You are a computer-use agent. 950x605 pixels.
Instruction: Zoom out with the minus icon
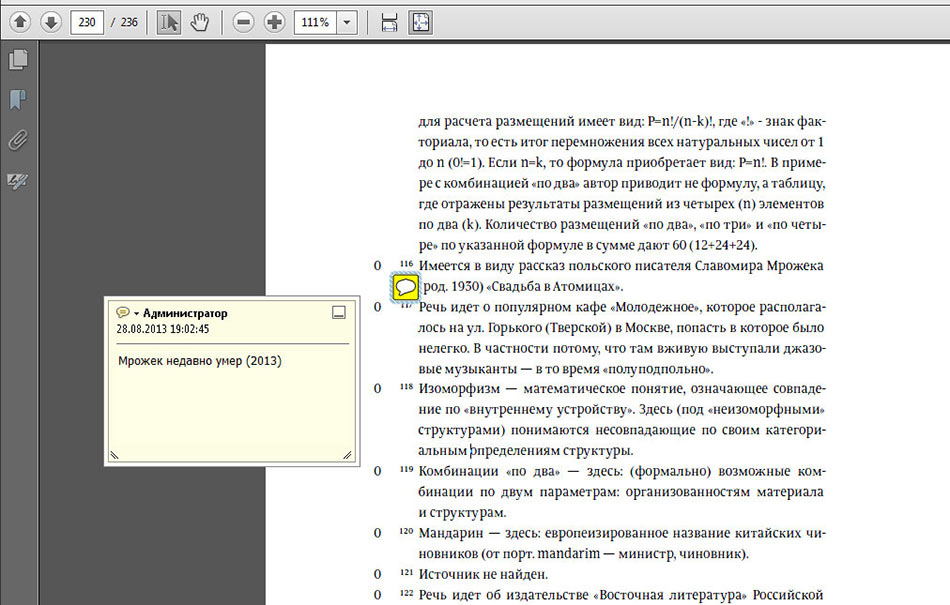click(243, 21)
